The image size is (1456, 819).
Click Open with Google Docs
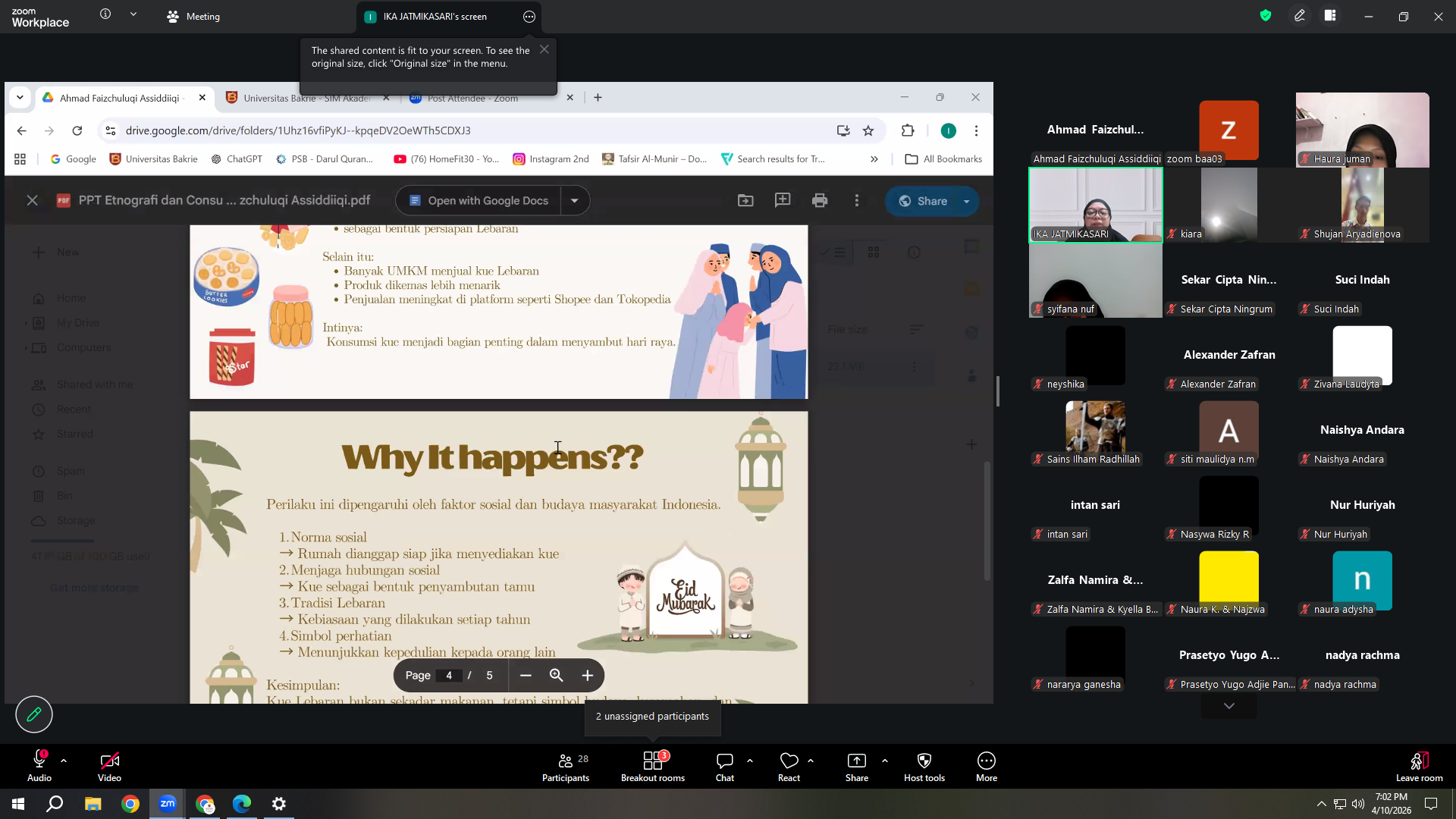click(x=479, y=200)
